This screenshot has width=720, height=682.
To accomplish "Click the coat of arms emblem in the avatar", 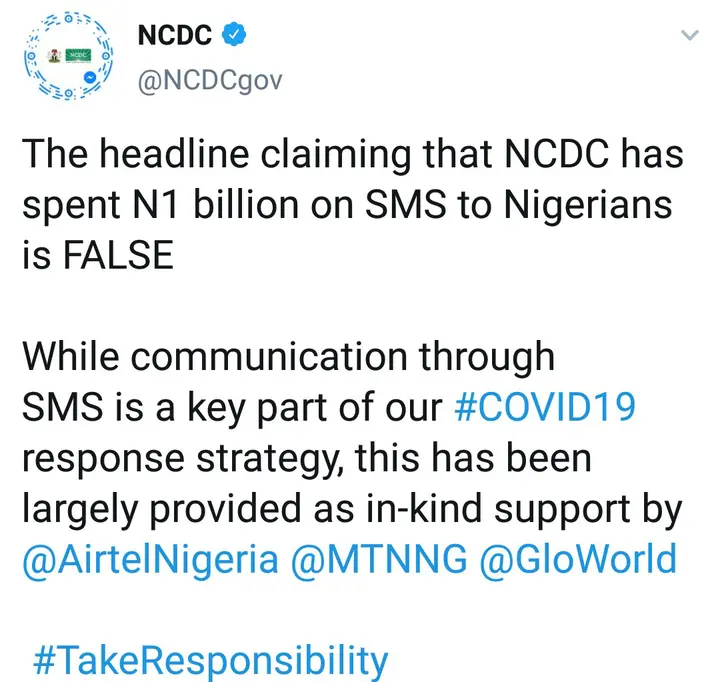I will [55, 56].
